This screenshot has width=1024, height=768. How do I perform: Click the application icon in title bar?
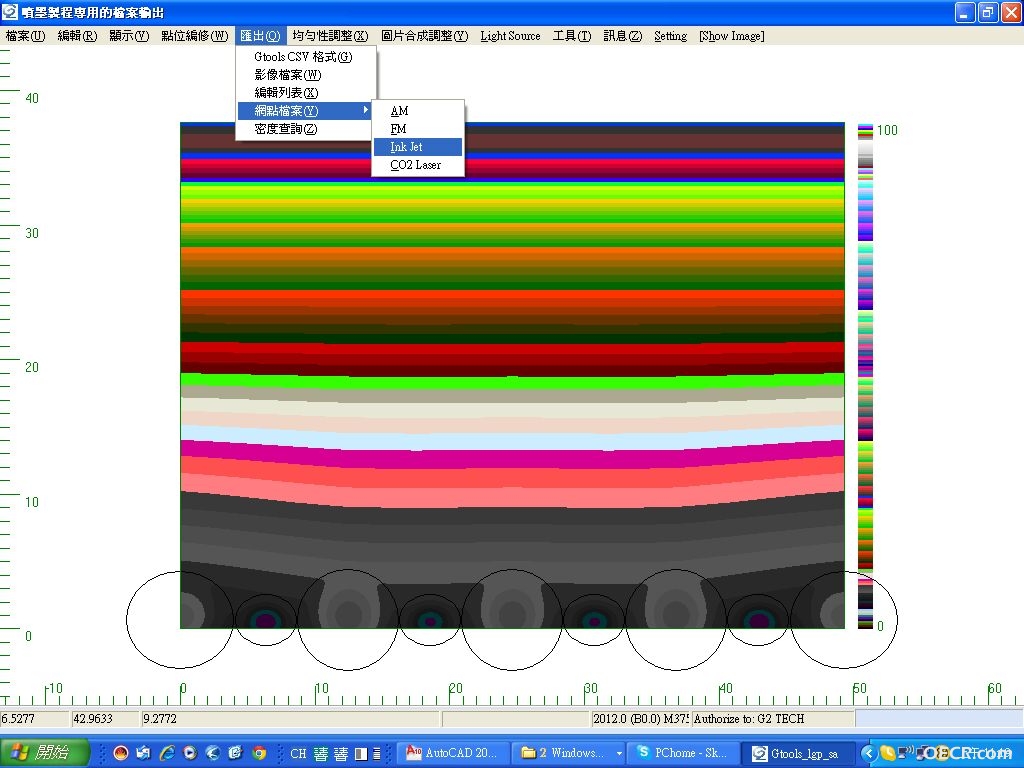10,12
